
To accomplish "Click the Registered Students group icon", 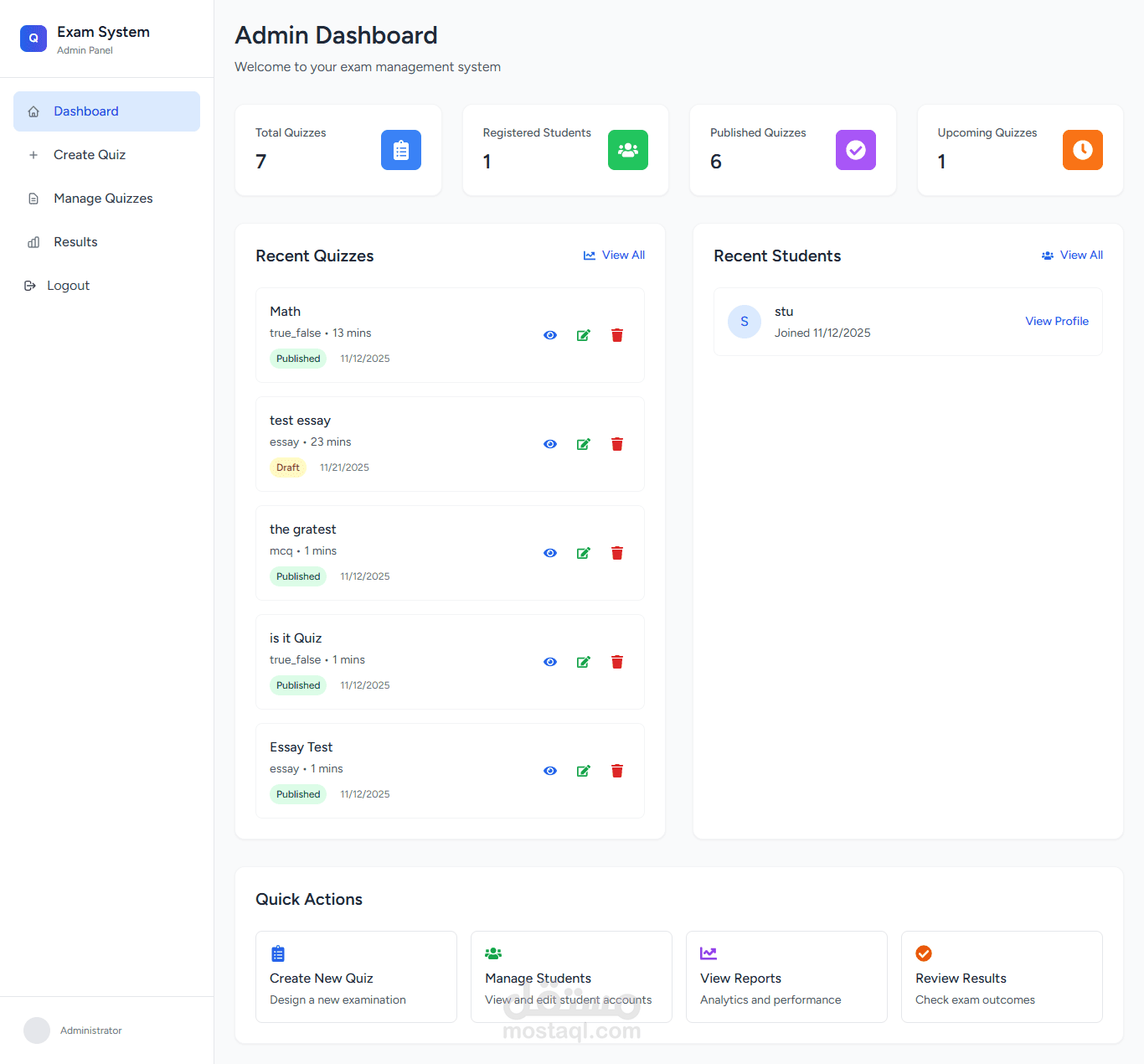I will [628, 150].
